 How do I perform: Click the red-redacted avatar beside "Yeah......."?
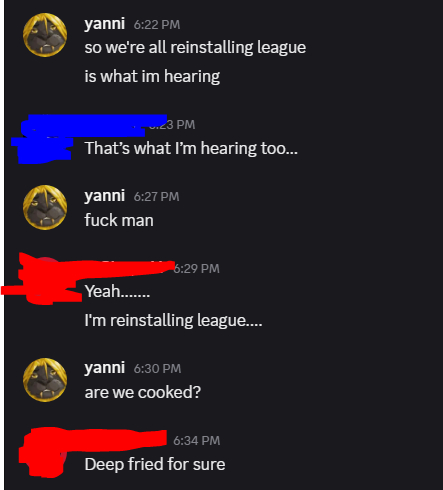point(45,280)
